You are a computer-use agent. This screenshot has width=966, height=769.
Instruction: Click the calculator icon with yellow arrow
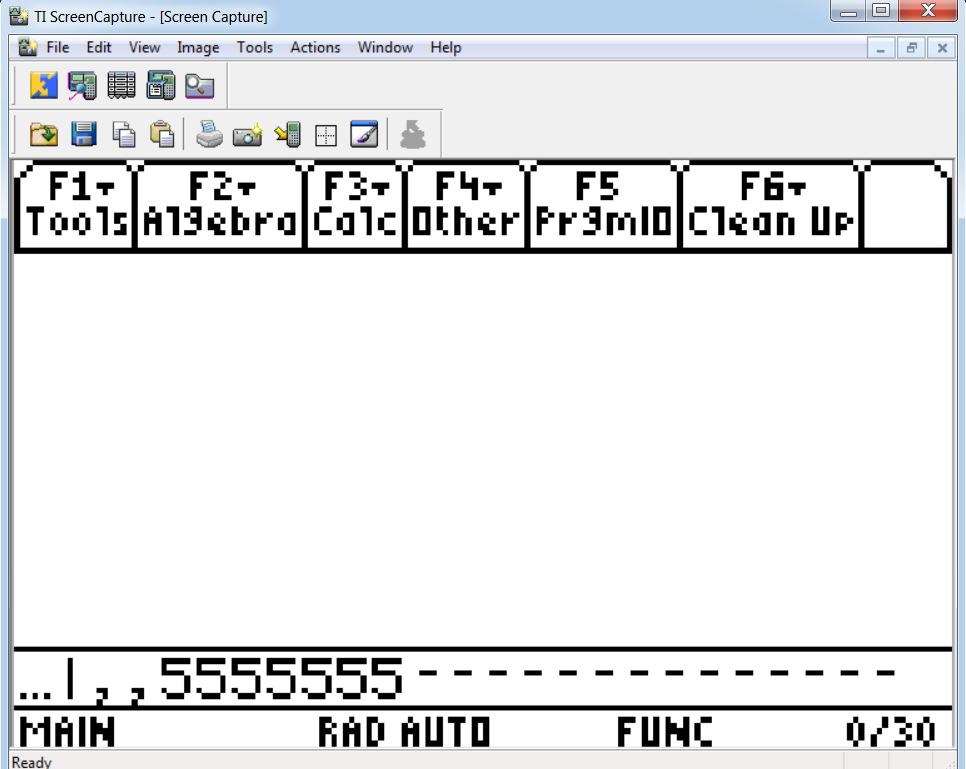[x=287, y=134]
